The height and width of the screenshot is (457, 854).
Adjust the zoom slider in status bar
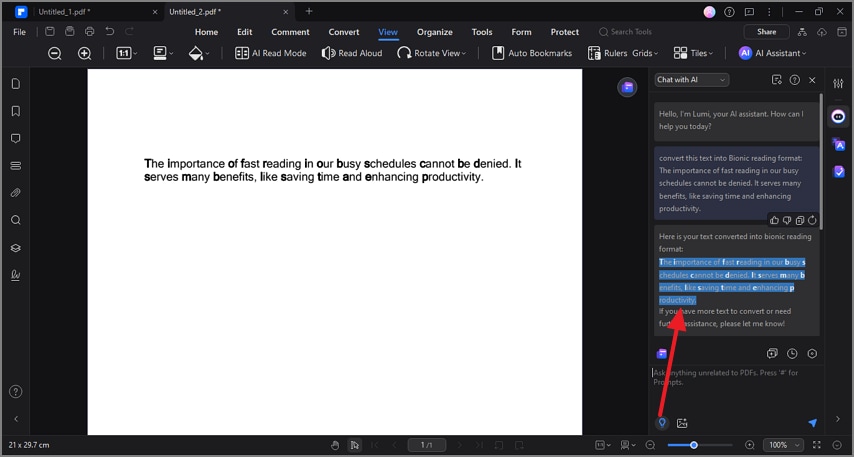[694, 445]
